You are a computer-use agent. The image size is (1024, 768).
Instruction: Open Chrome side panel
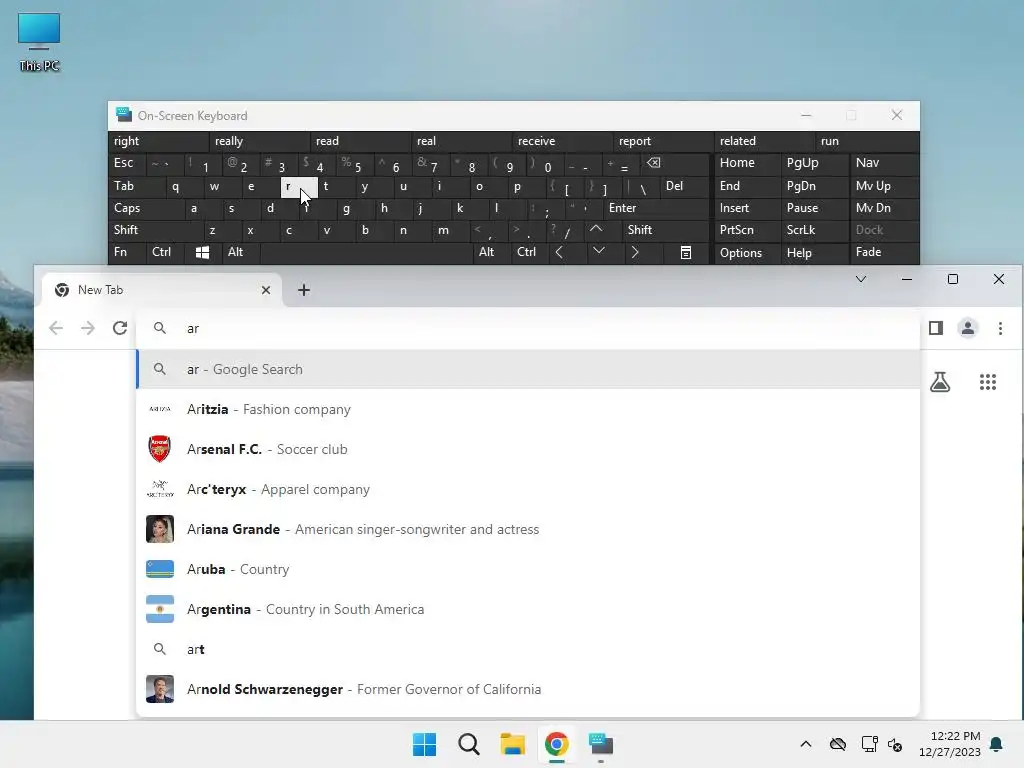(936, 328)
